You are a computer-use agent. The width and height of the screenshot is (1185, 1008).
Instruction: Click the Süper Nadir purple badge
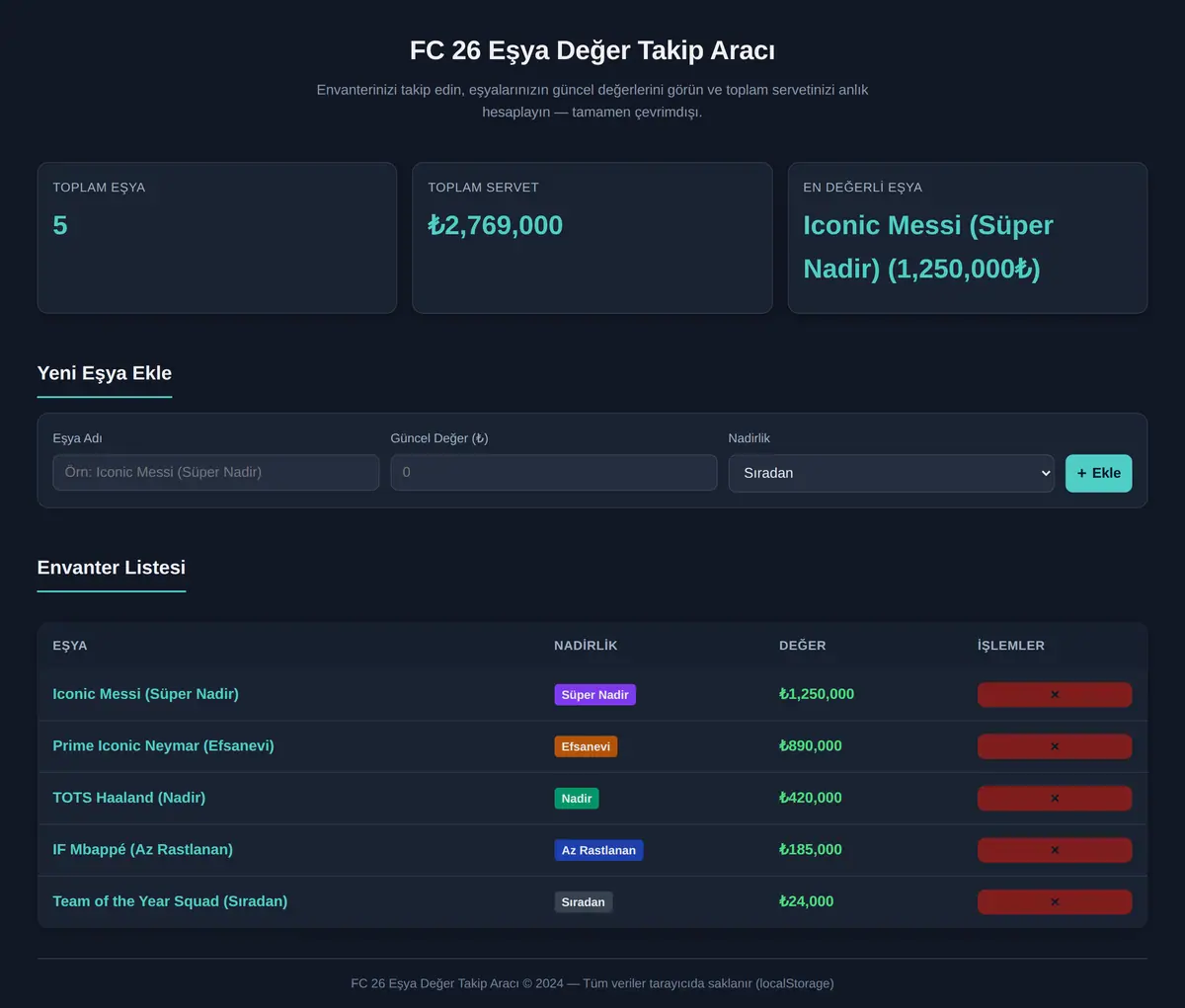[x=594, y=695]
